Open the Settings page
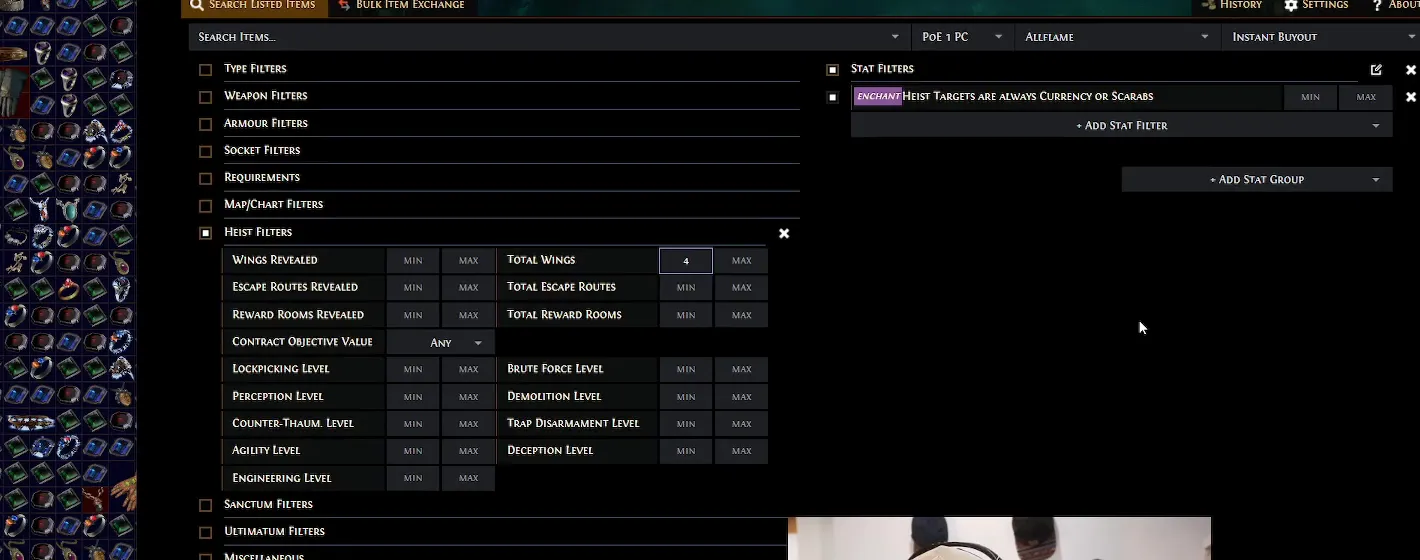This screenshot has width=1420, height=560. [x=1316, y=6]
